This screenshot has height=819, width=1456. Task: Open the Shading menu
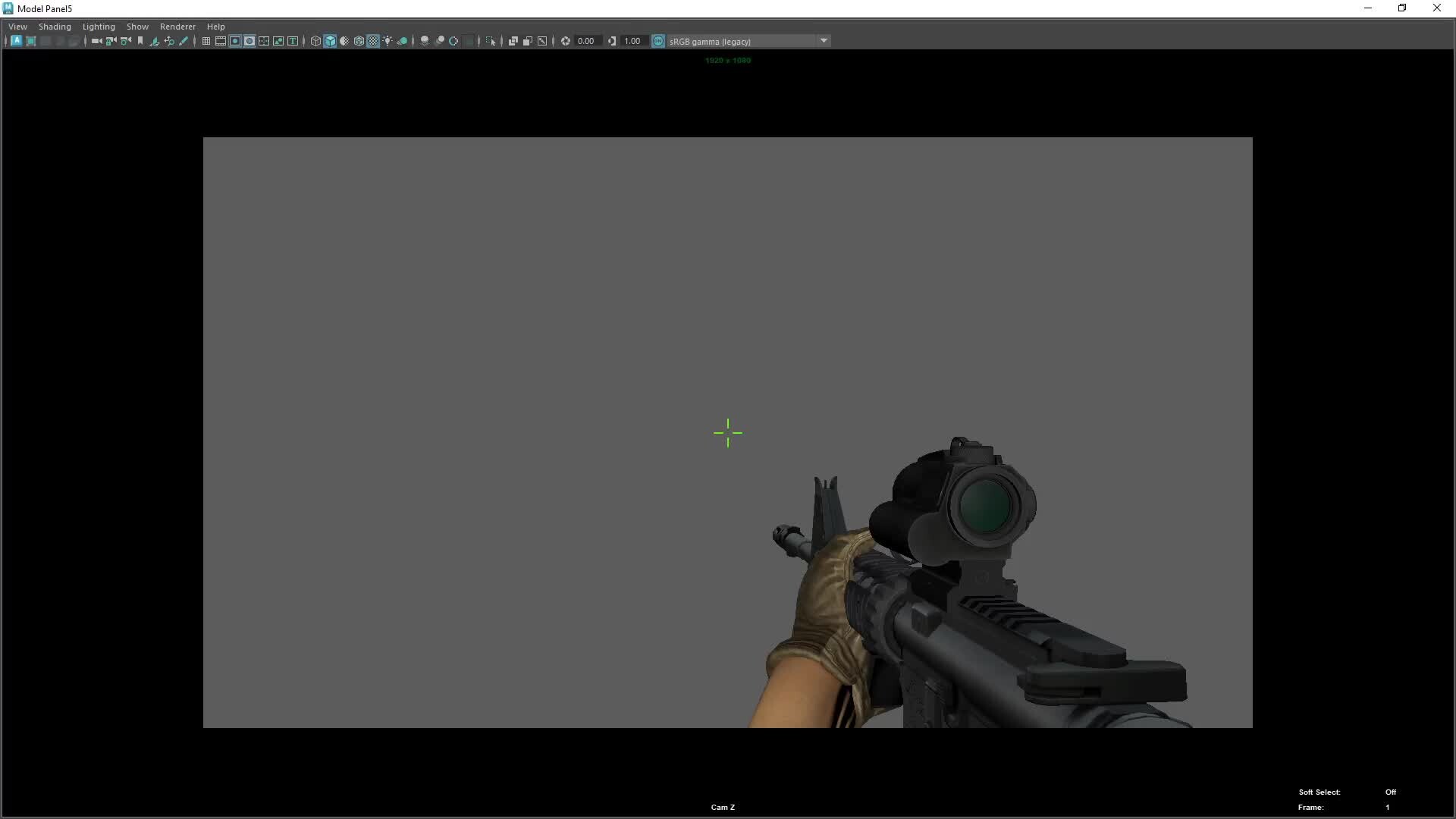[55, 26]
